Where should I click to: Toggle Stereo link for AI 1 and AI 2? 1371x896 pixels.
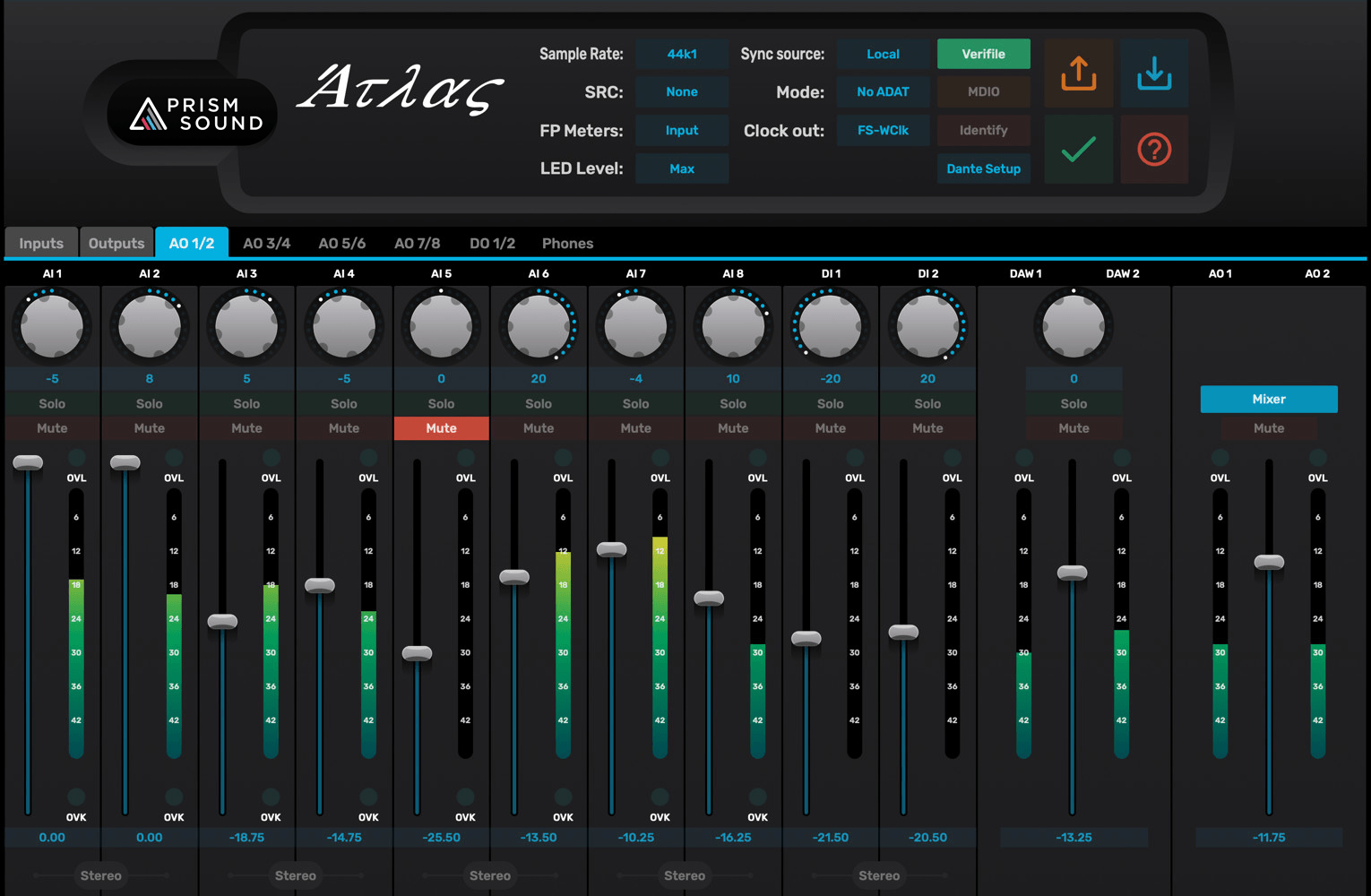coord(100,875)
